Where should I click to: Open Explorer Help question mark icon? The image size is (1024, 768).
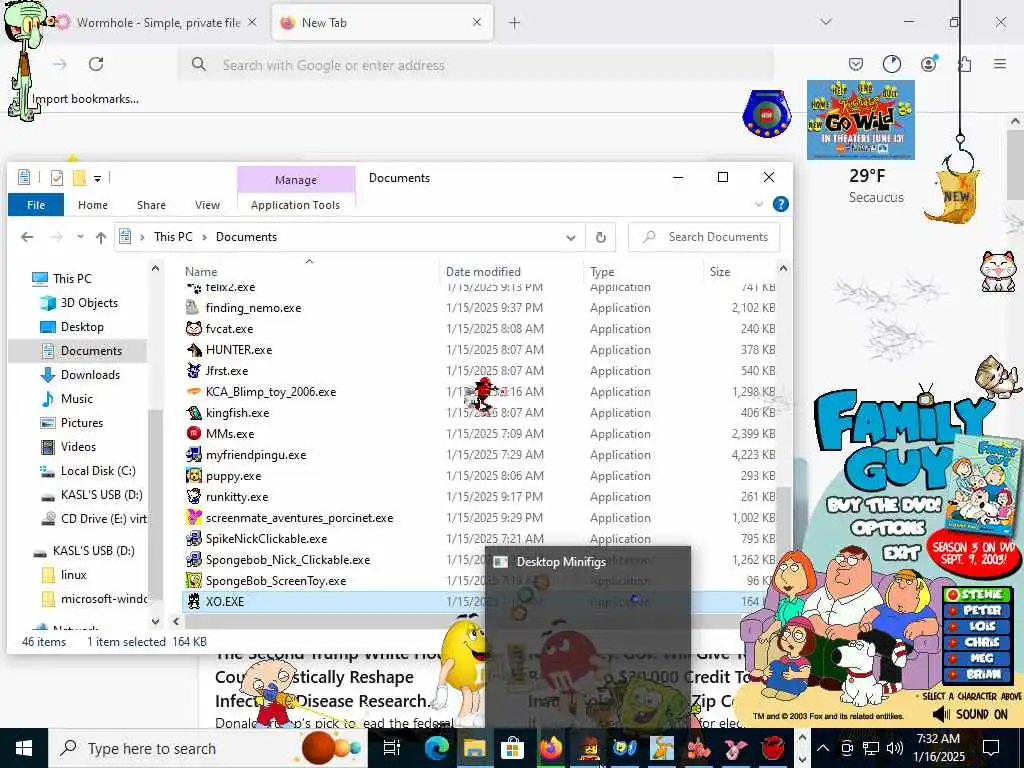pyautogui.click(x=780, y=204)
